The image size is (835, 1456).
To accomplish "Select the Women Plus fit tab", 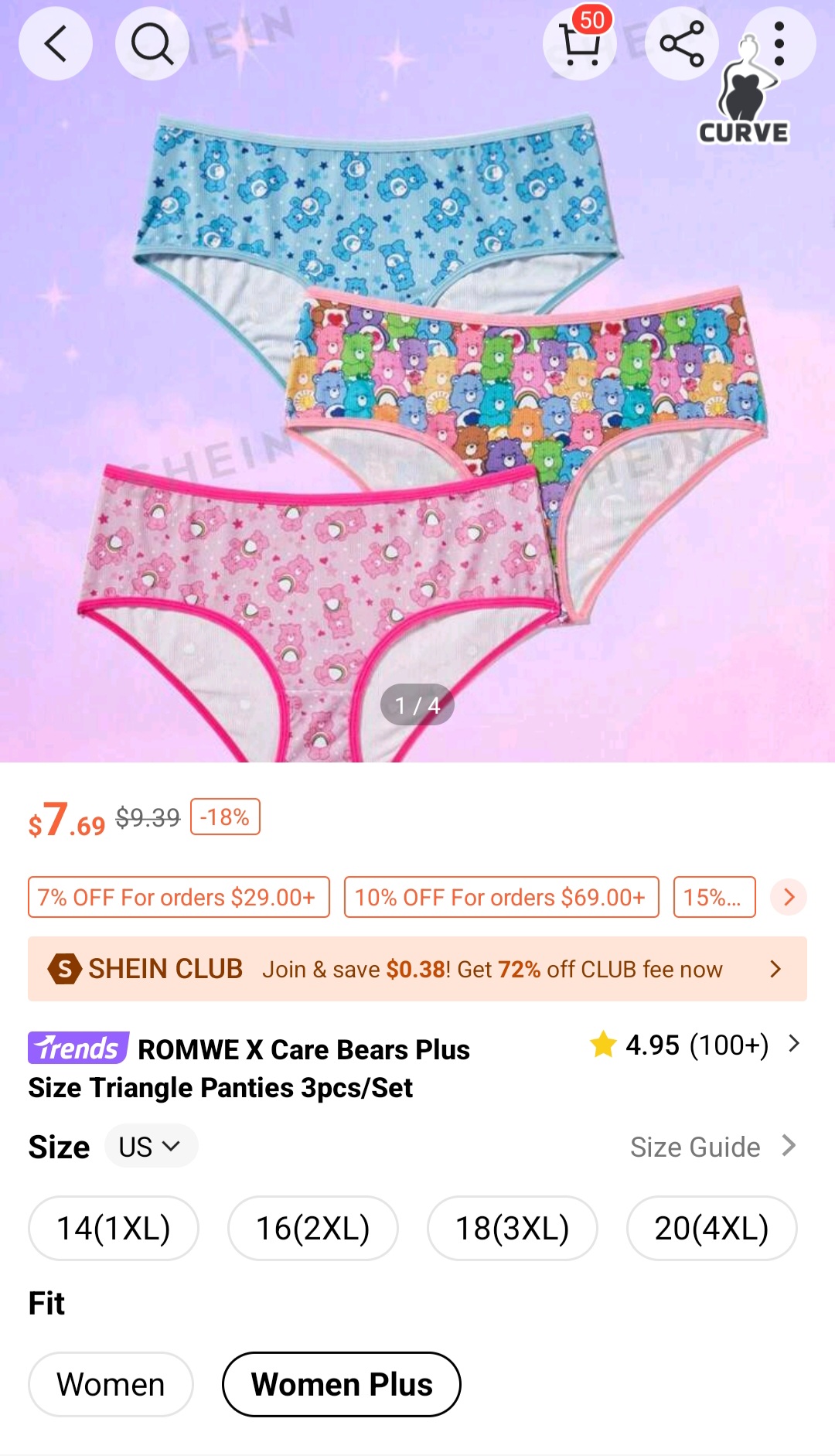I will [x=342, y=1384].
